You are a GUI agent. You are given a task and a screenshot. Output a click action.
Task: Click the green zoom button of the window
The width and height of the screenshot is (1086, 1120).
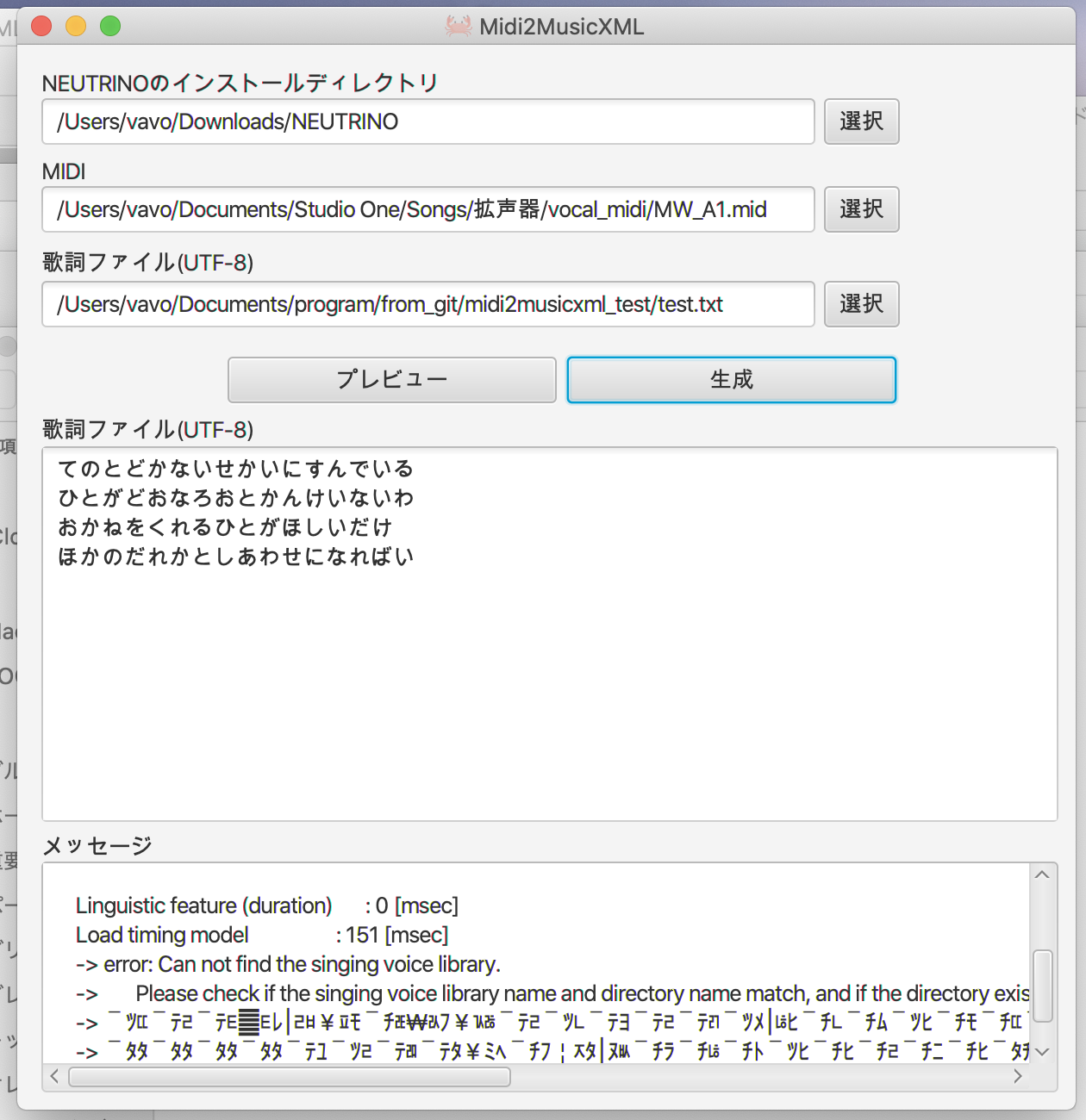click(110, 26)
